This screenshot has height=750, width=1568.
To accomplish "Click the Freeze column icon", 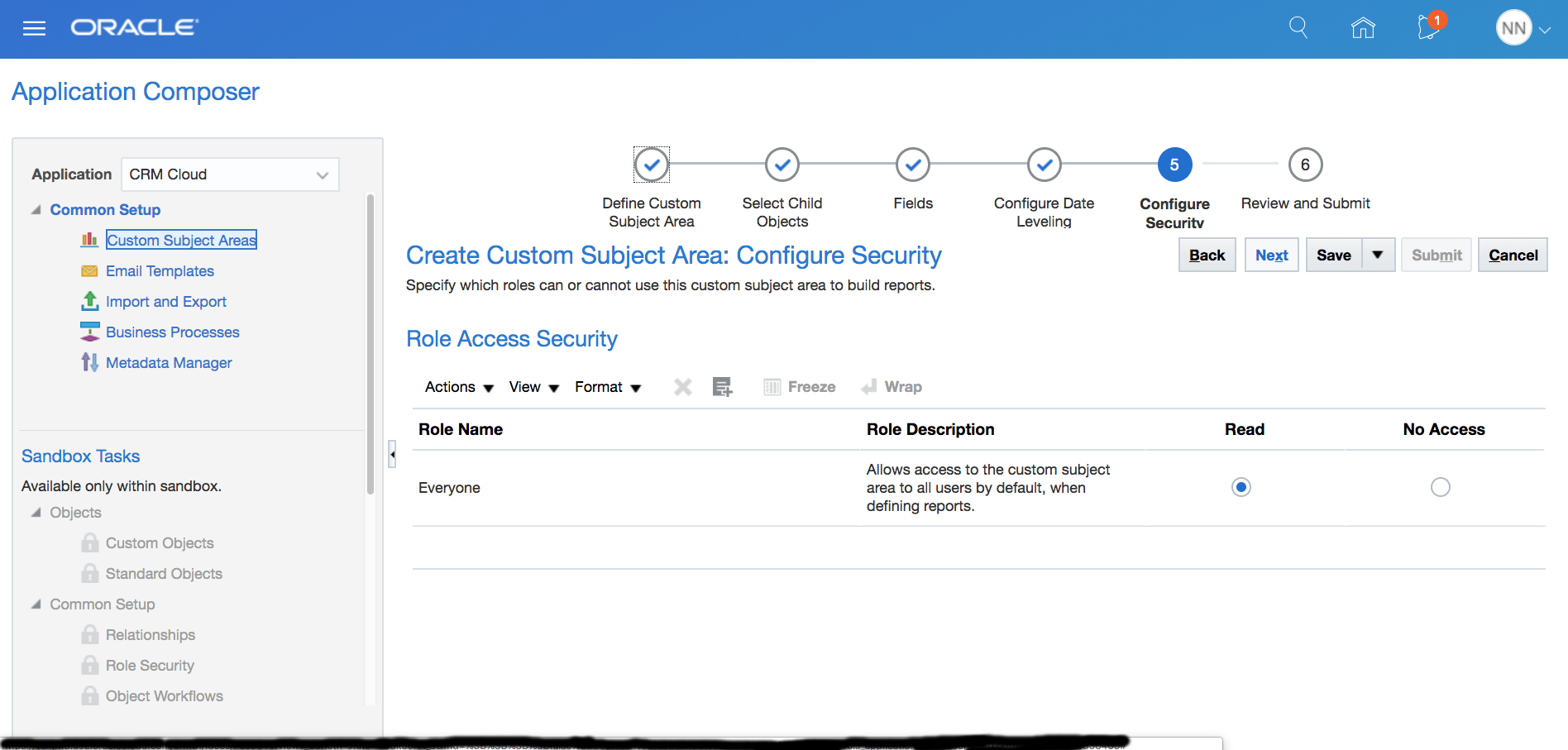I will (x=772, y=387).
